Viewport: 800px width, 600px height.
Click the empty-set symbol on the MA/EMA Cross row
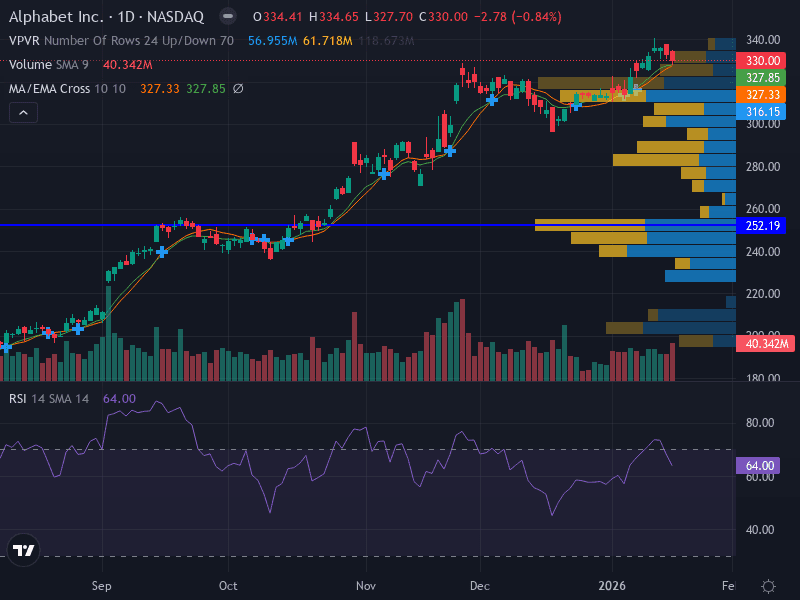tap(238, 89)
